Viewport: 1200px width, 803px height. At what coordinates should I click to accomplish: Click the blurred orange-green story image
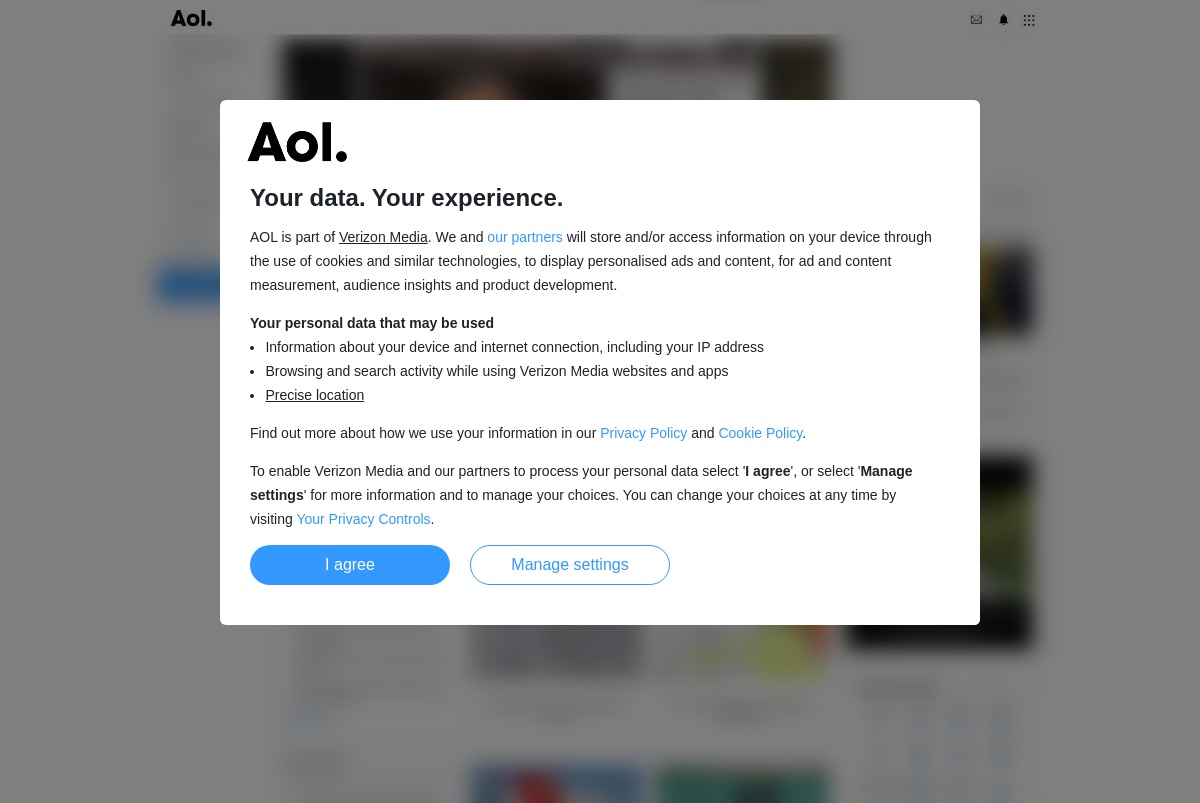coord(741,651)
